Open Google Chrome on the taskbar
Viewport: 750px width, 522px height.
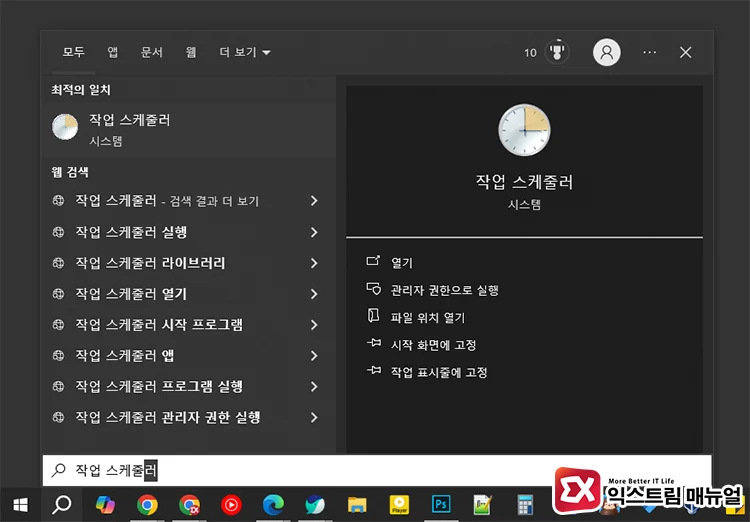coord(147,504)
